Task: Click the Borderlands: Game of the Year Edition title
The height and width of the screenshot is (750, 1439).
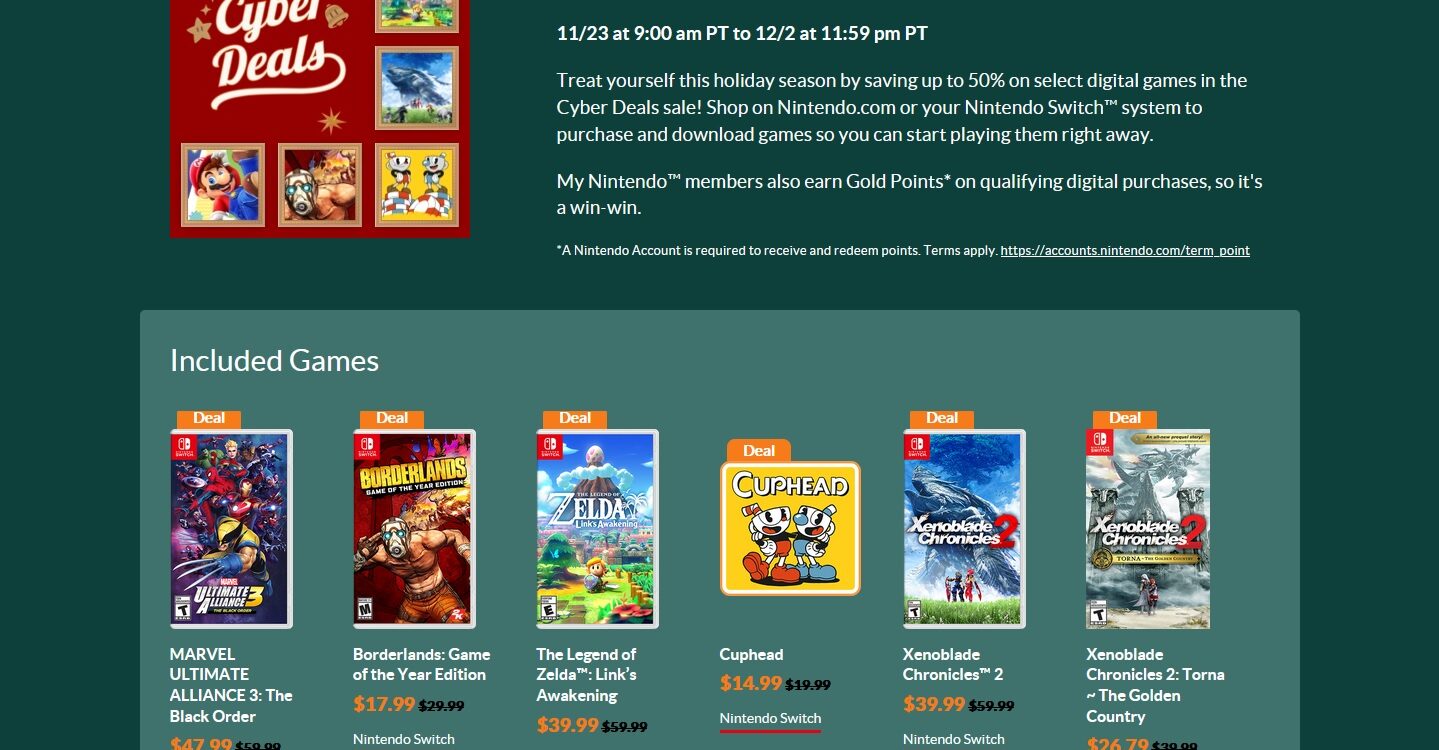Action: (421, 664)
